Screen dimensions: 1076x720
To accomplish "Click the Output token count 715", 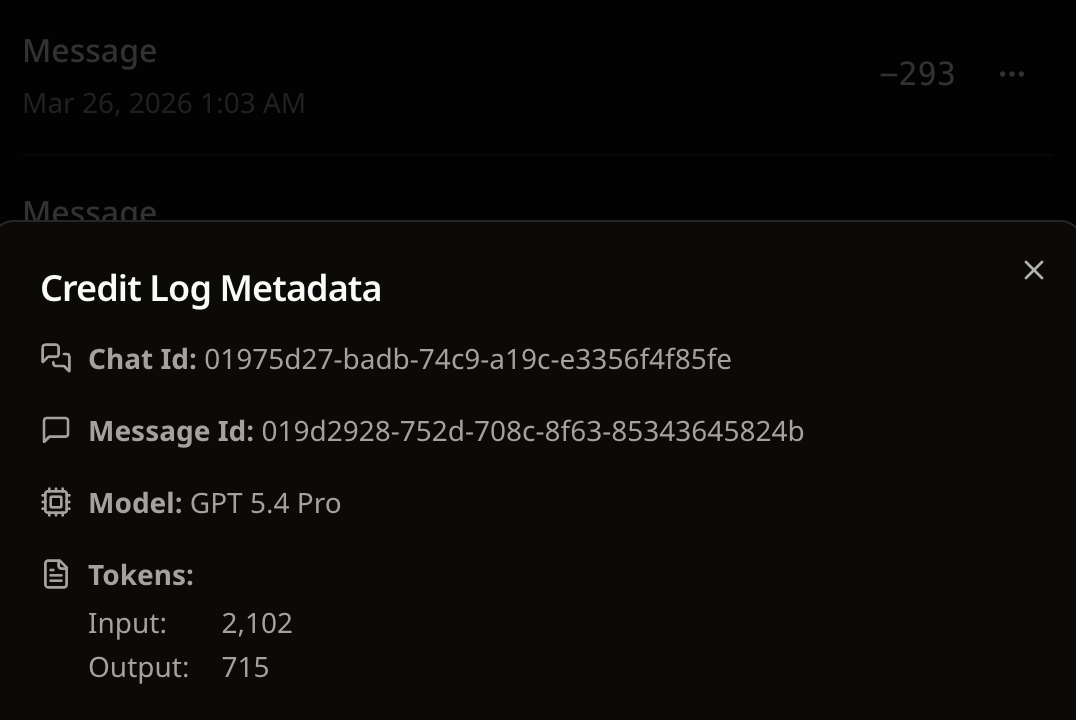I will coord(245,667).
